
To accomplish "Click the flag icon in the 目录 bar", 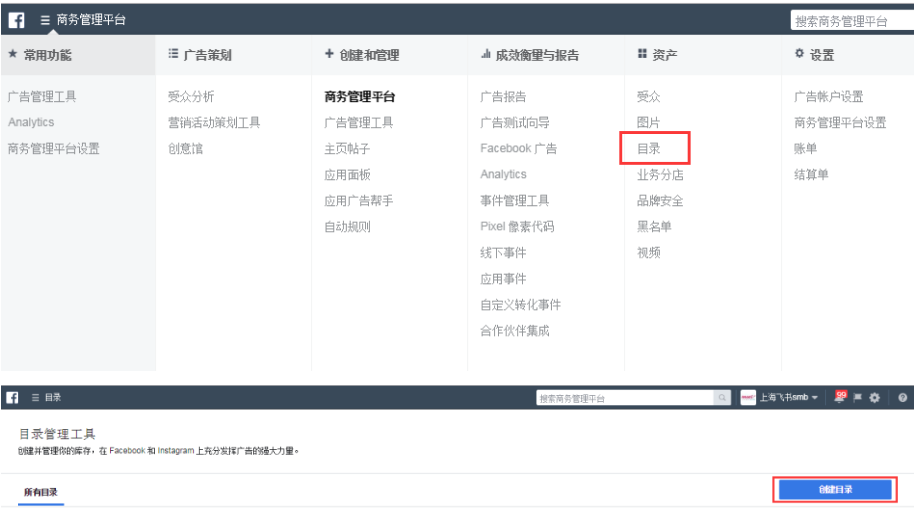I will coord(858,398).
